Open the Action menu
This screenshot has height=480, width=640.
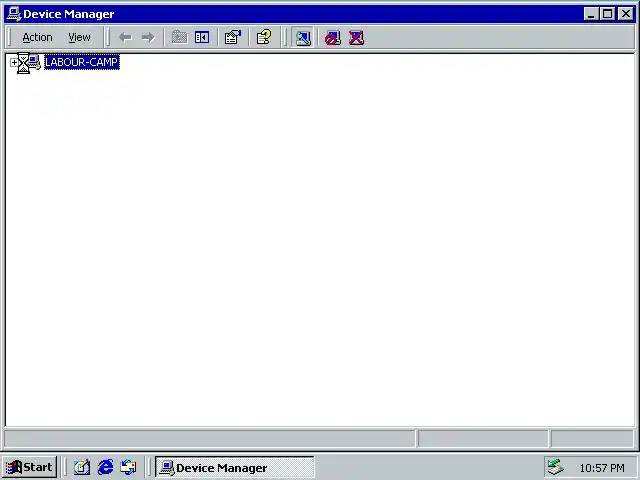37,38
